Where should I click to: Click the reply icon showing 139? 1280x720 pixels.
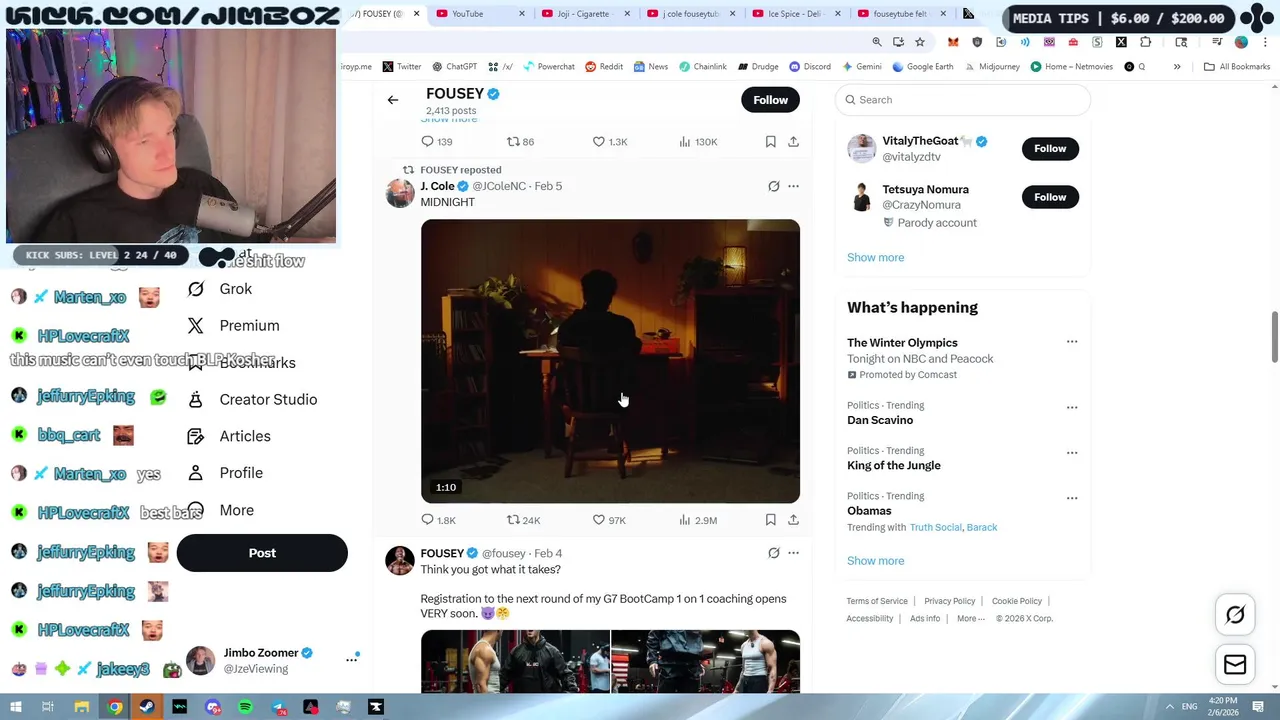point(427,142)
